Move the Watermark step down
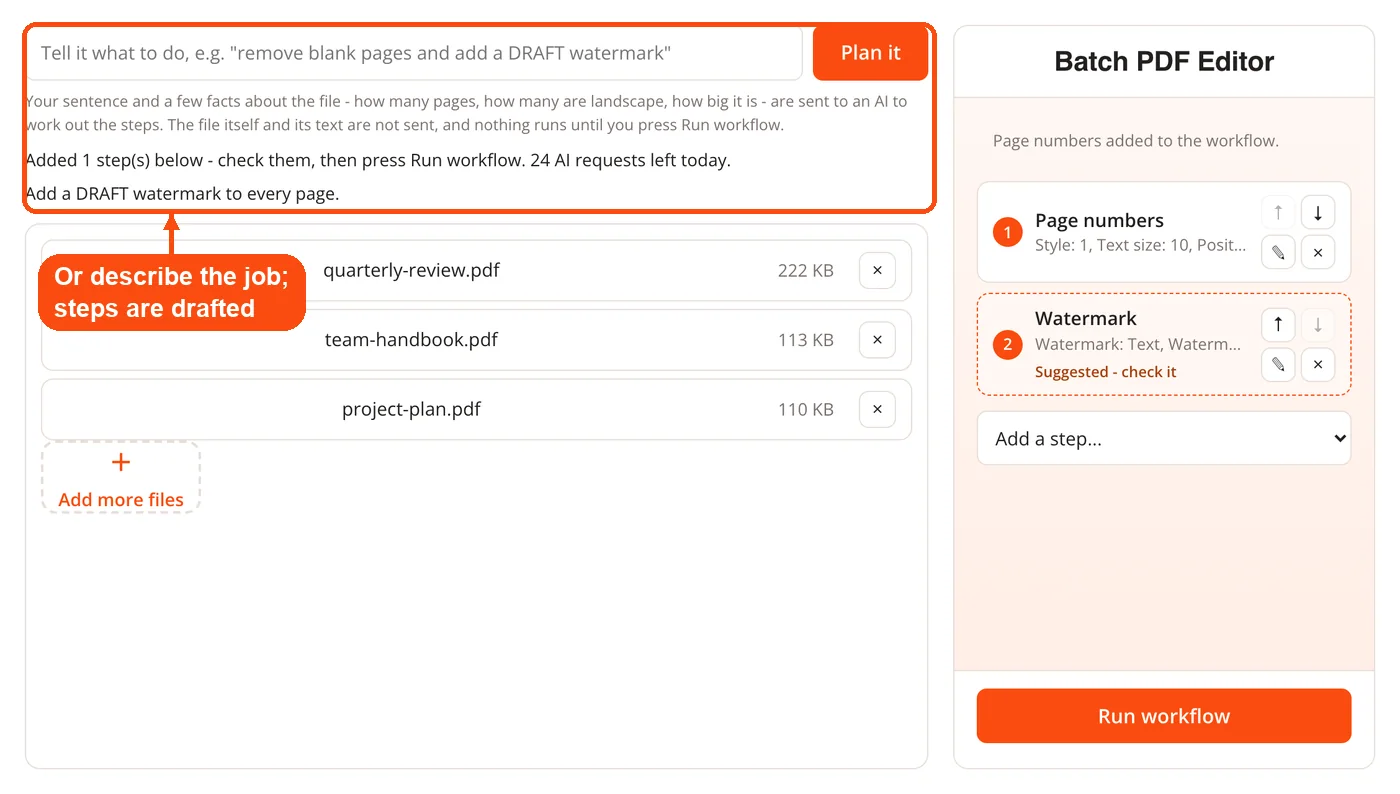The height and width of the screenshot is (794, 1400). pyautogui.click(x=1318, y=325)
